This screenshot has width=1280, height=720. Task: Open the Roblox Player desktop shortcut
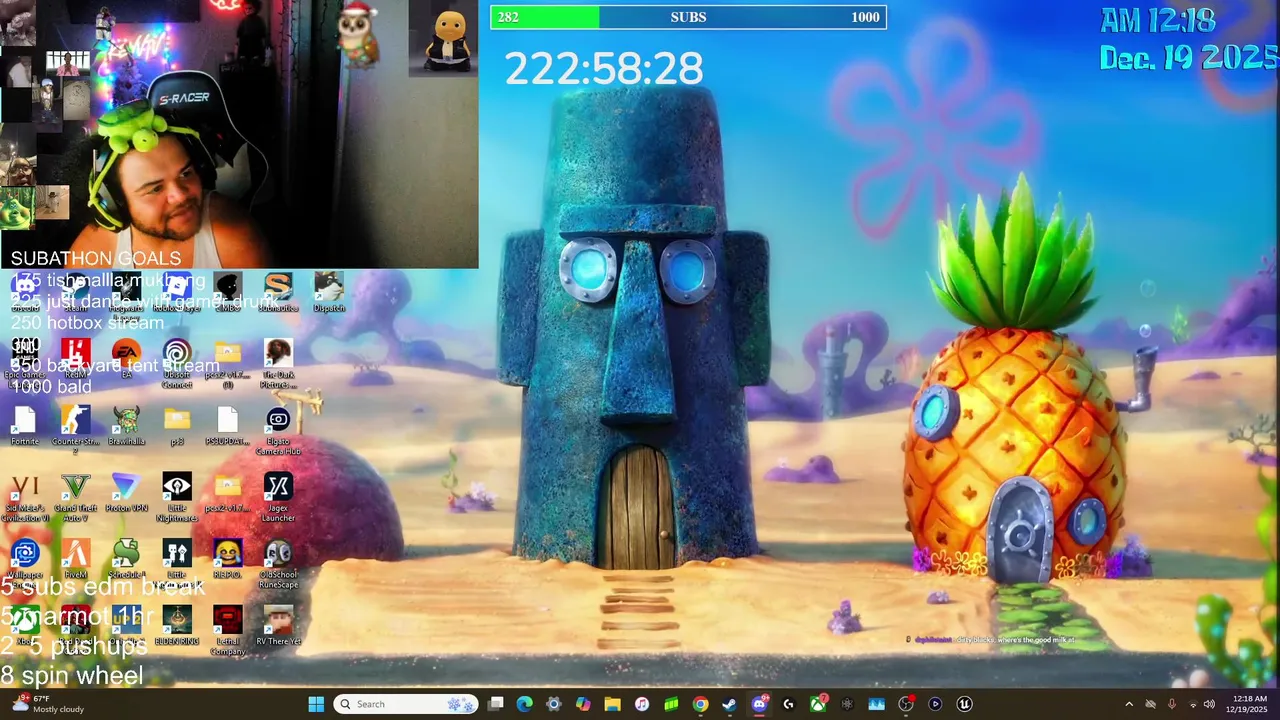tap(177, 292)
